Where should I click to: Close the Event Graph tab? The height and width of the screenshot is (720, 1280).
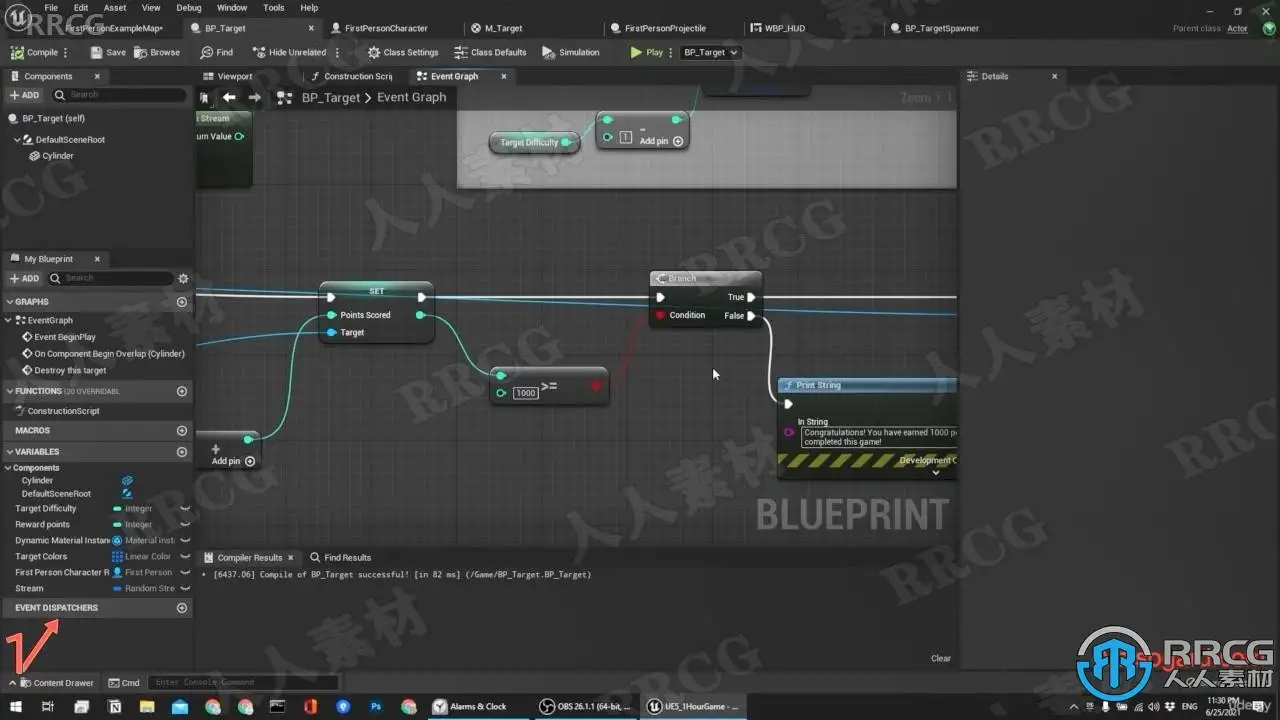pyautogui.click(x=504, y=76)
